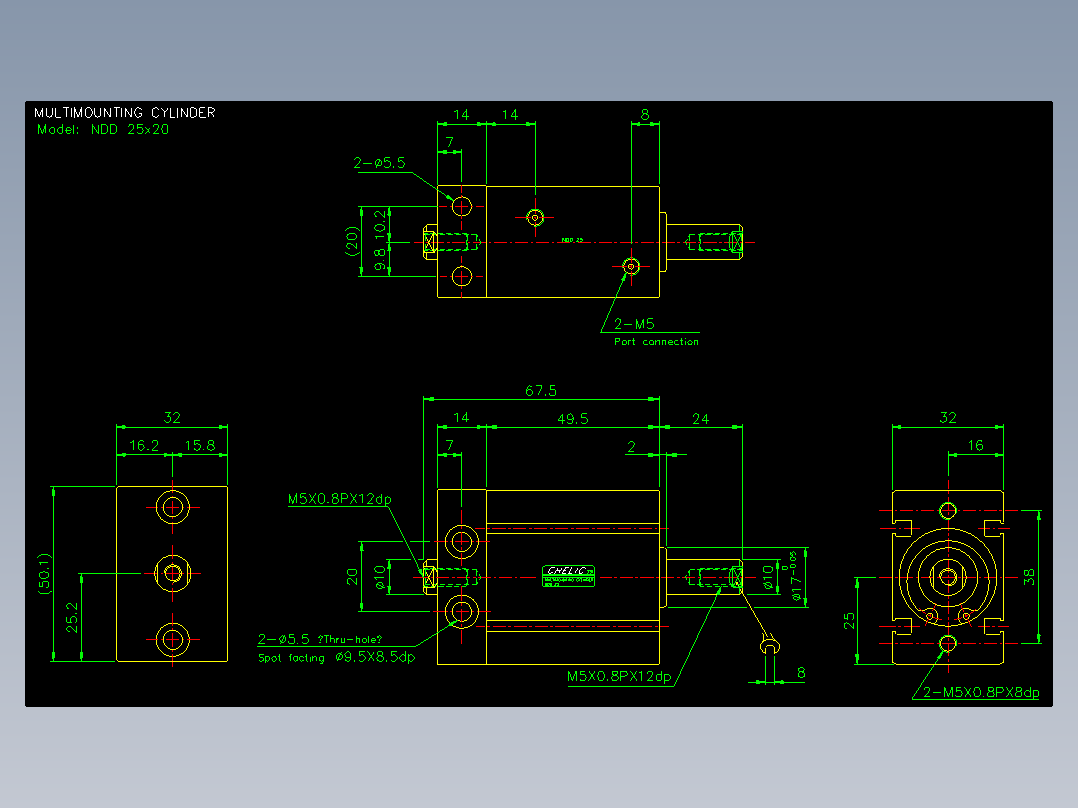Image resolution: width=1078 pixels, height=808 pixels.
Task: Pick the '2-ø5.5 ?Thru-hole?' annotation
Action: 320,639
